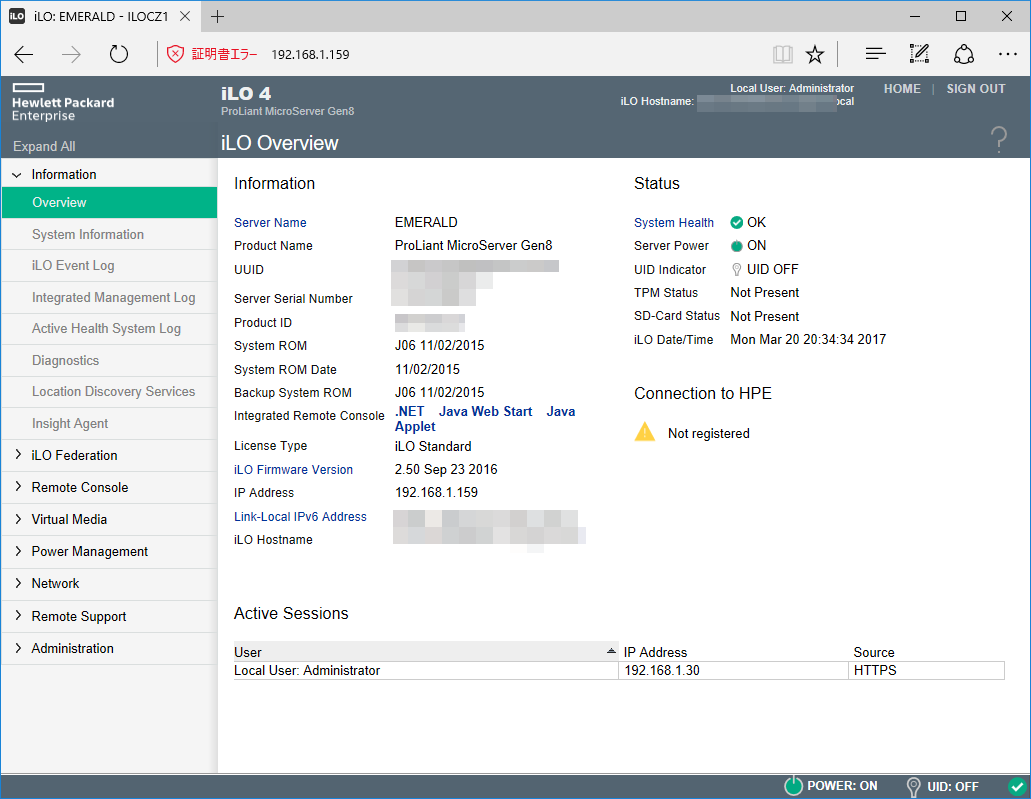The image size is (1031, 799).
Task: Click the UID lightbulb icon in footer
Action: (912, 786)
